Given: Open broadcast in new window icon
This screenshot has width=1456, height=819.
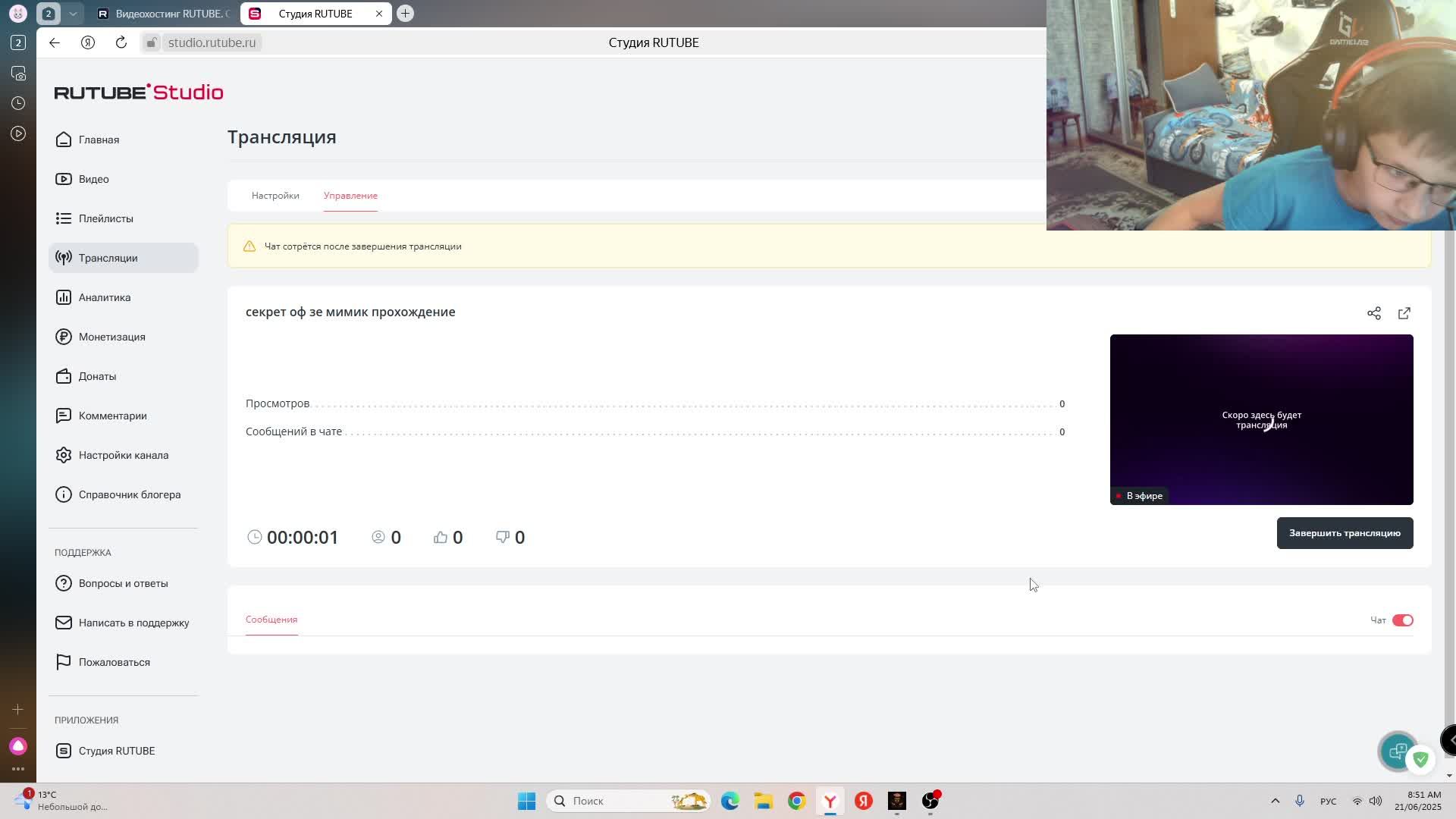Looking at the screenshot, I should point(1404,313).
